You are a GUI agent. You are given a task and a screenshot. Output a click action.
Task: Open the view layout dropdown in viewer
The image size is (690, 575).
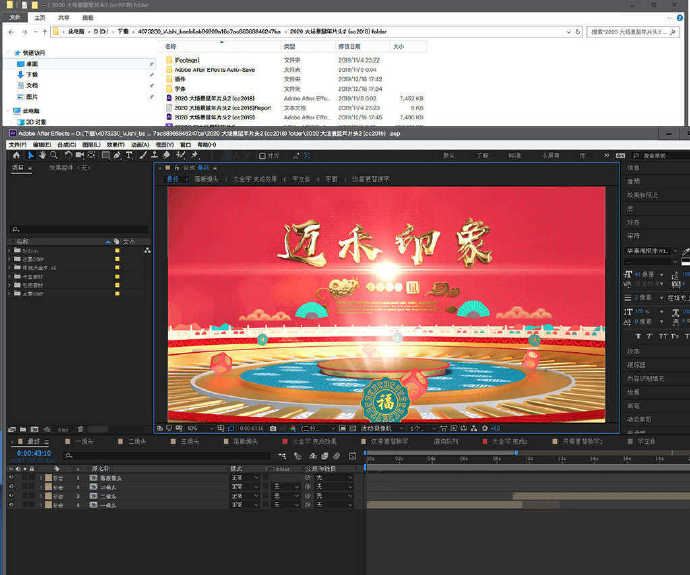[422, 429]
